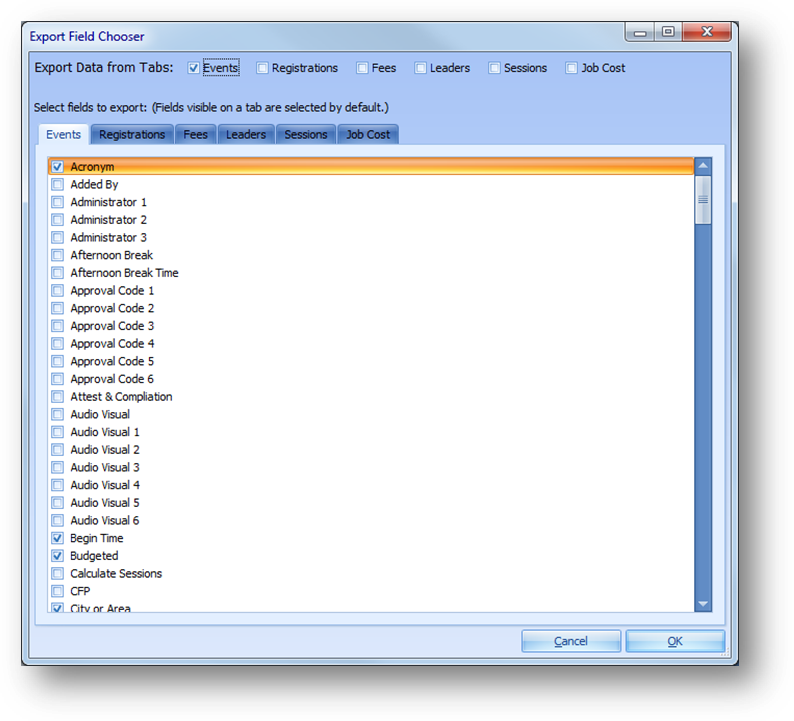This screenshot has height=721, width=794.
Task: Check the Afternoon Break Time field
Action: click(x=58, y=273)
